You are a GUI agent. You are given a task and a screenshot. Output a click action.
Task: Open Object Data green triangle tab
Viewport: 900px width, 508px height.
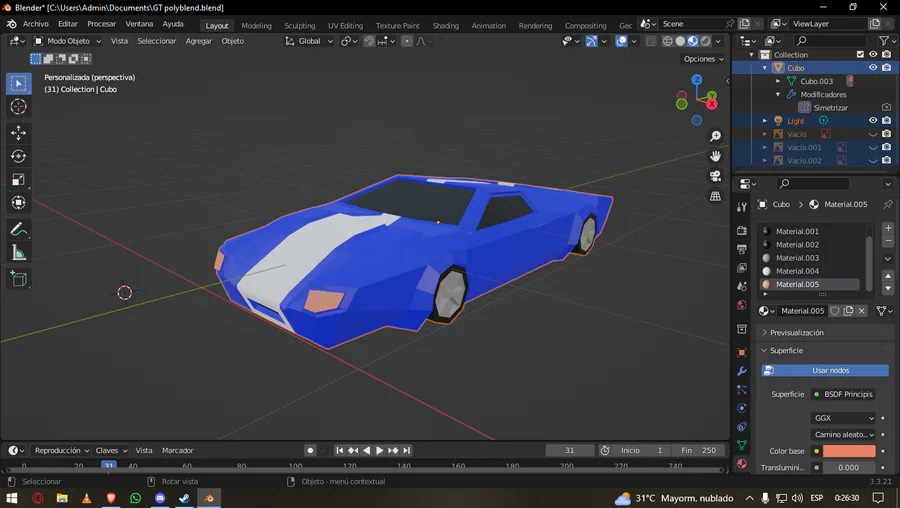pos(742,445)
